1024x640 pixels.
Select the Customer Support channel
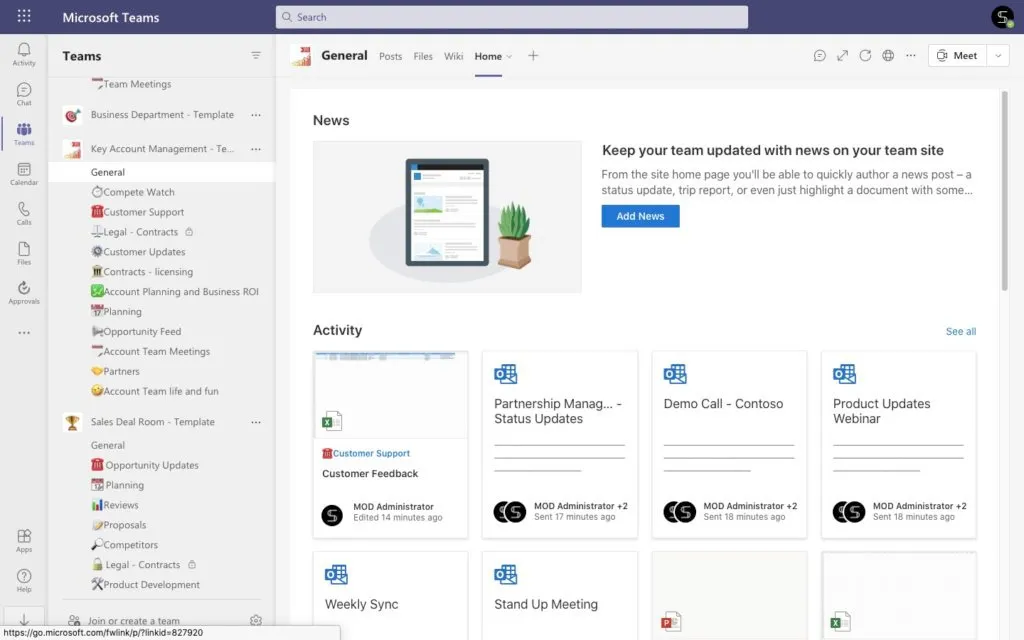144,212
